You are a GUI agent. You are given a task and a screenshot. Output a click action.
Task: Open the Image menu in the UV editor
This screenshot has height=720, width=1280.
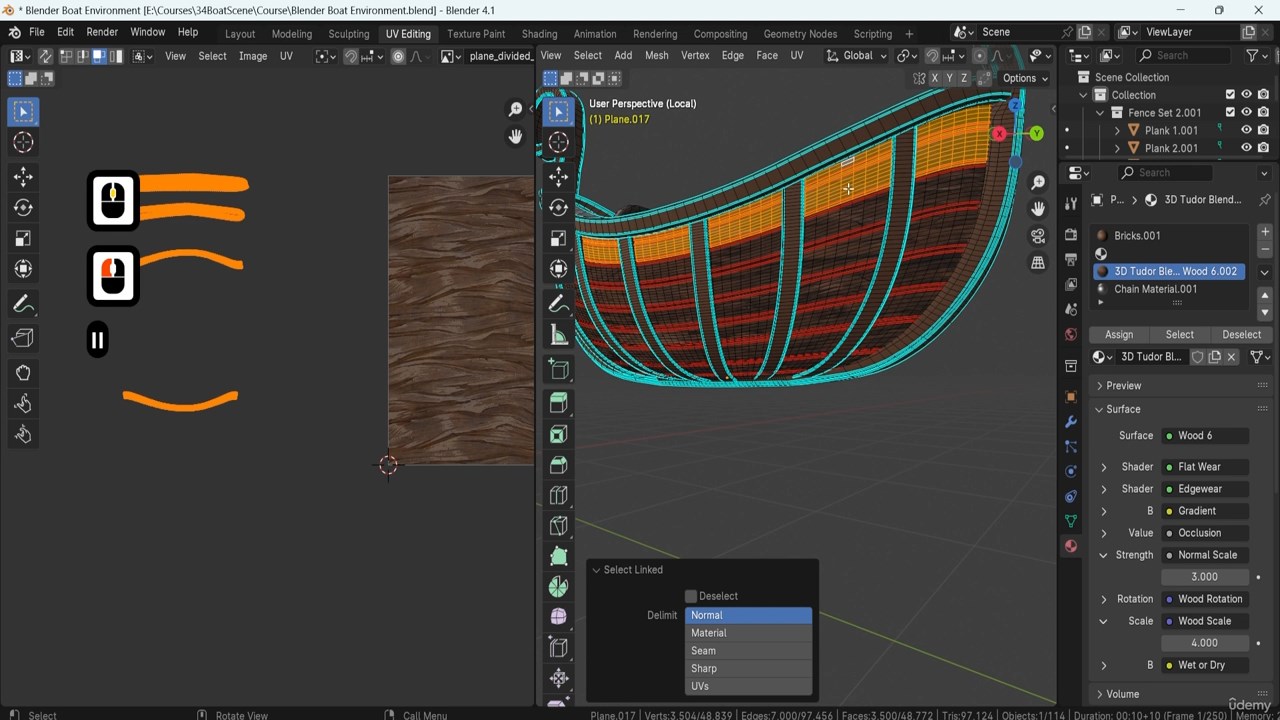point(252,56)
